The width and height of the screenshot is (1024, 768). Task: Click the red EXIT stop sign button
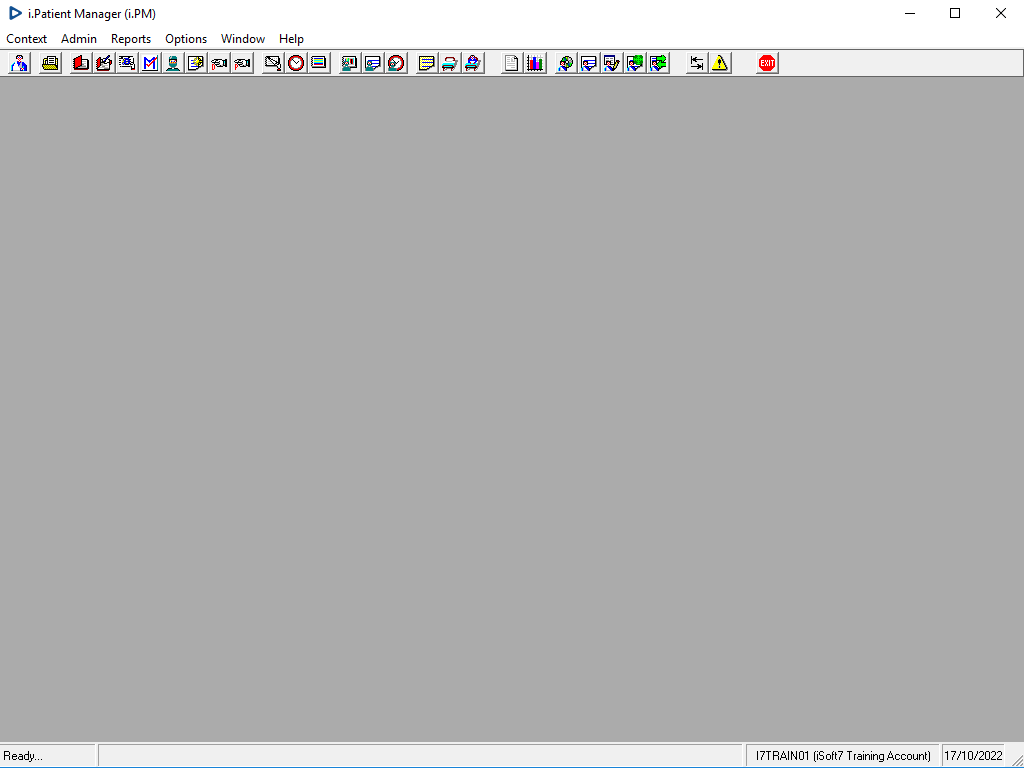click(x=767, y=63)
